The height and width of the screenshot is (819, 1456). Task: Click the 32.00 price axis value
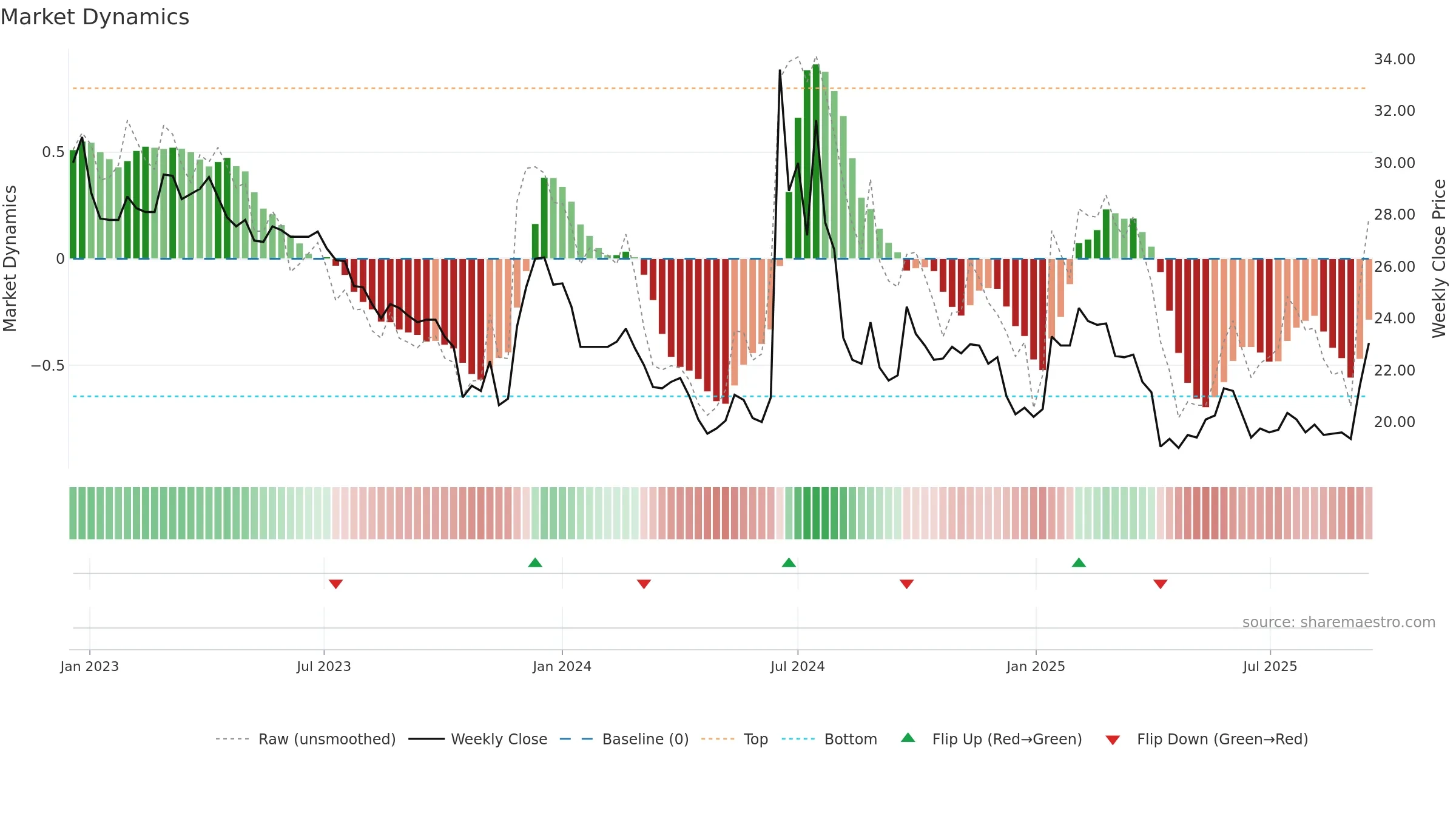pos(1395,110)
